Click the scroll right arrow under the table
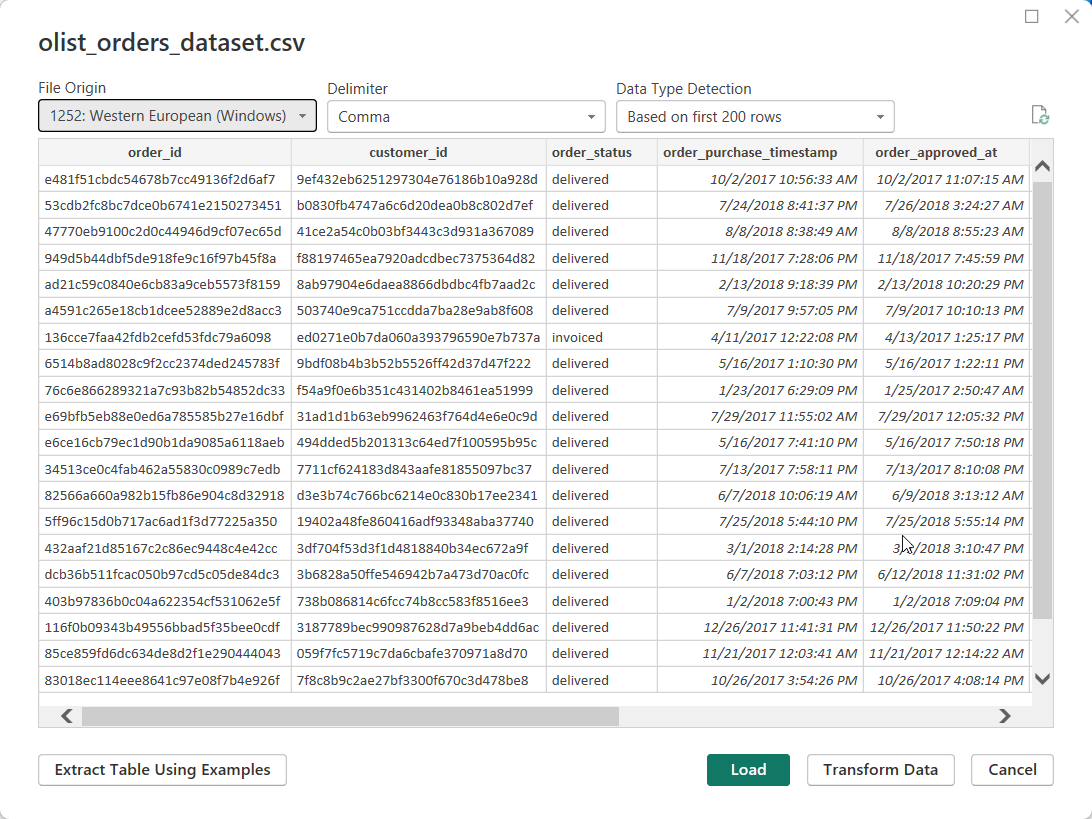 1004,716
